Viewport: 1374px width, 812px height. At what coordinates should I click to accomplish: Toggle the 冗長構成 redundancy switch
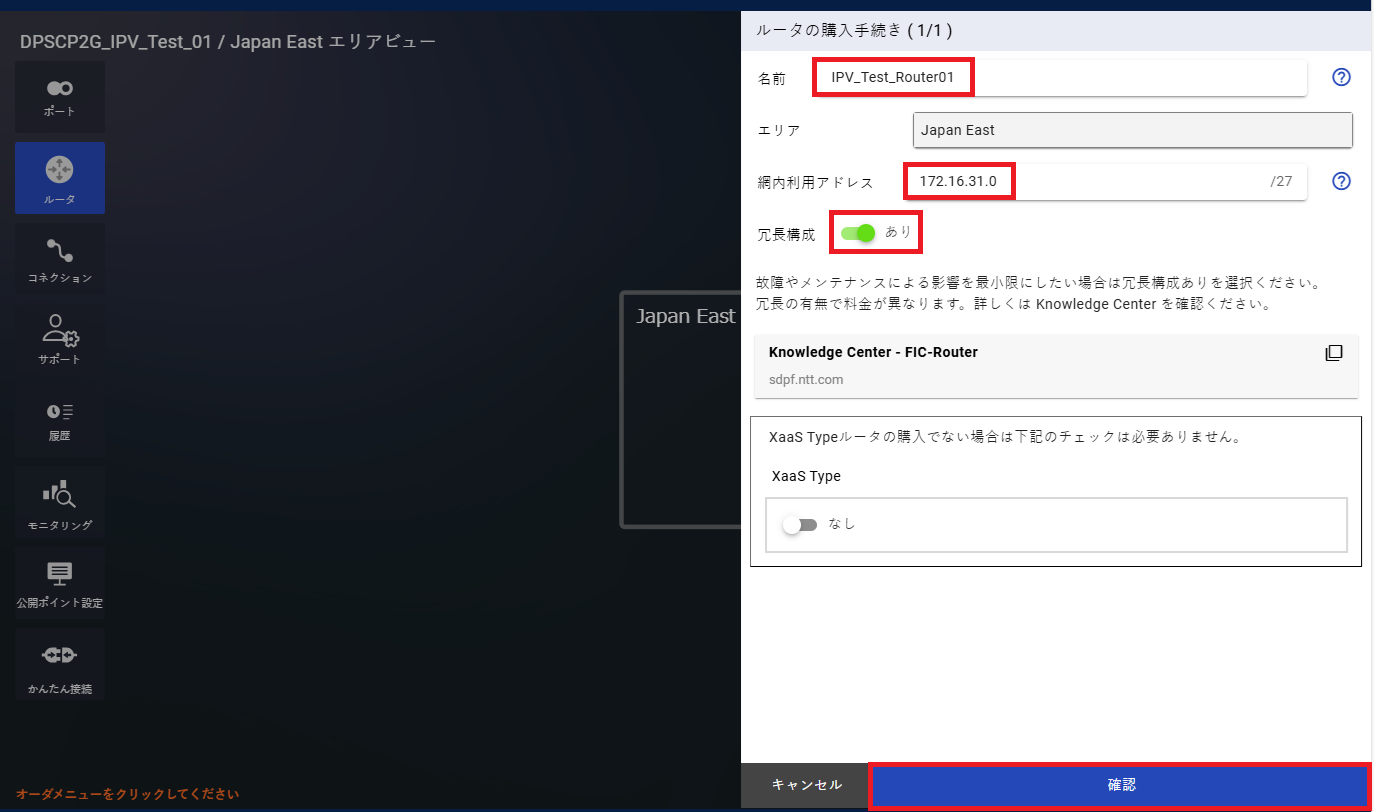pyautogui.click(x=858, y=233)
